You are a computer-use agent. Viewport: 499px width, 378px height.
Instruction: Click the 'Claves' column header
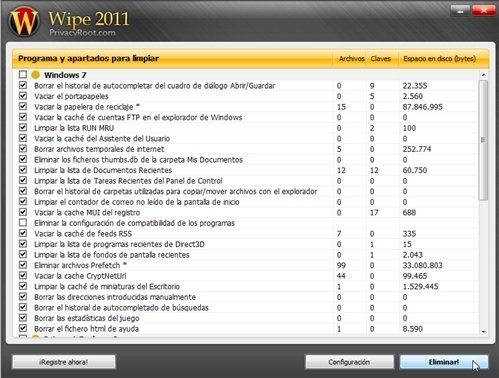click(x=380, y=59)
